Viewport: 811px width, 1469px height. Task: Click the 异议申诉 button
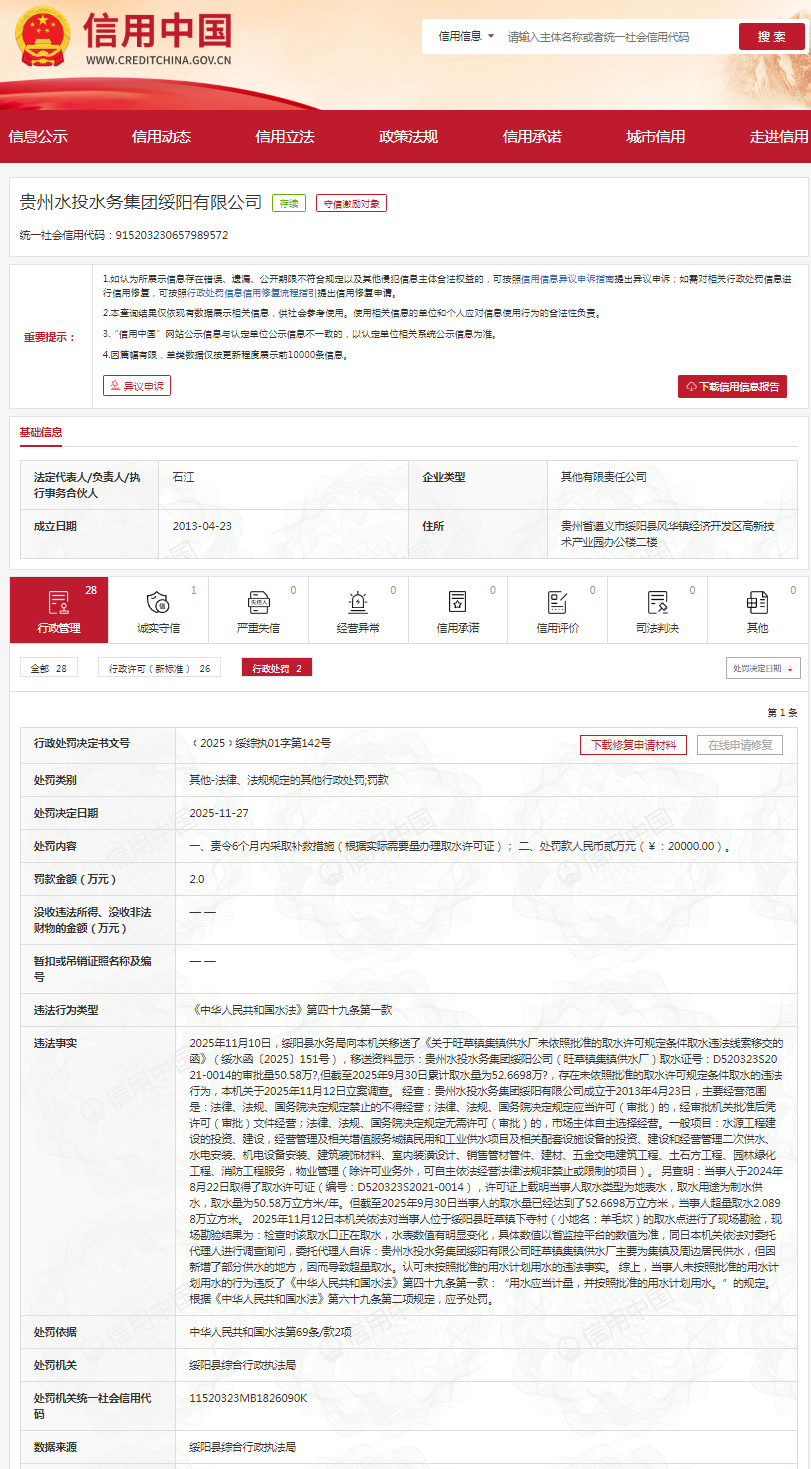coord(137,385)
